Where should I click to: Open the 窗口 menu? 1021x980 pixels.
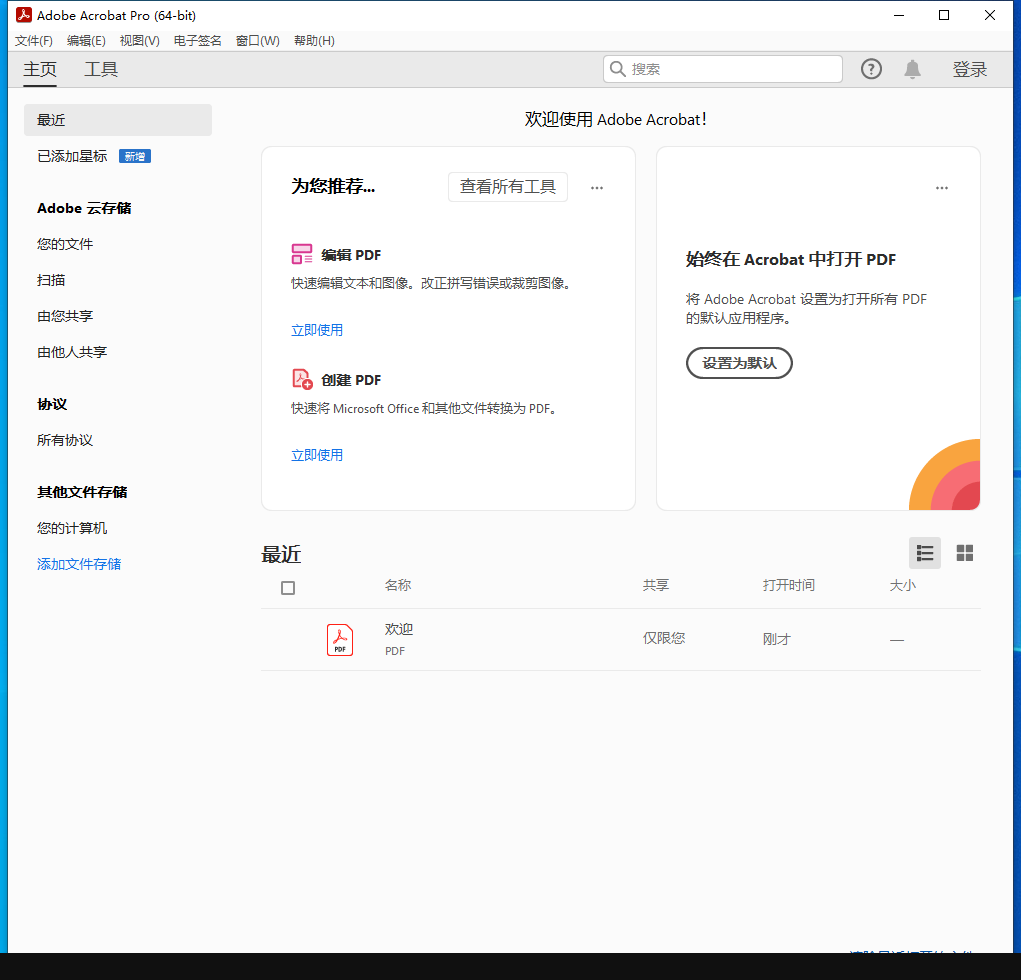point(257,40)
